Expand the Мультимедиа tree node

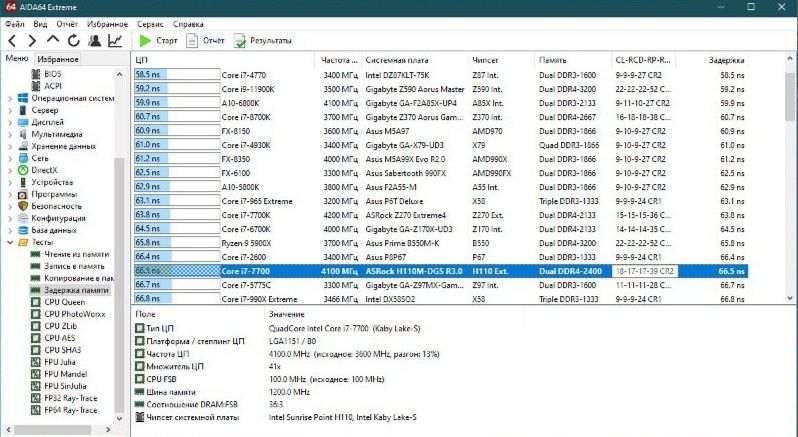[10, 134]
